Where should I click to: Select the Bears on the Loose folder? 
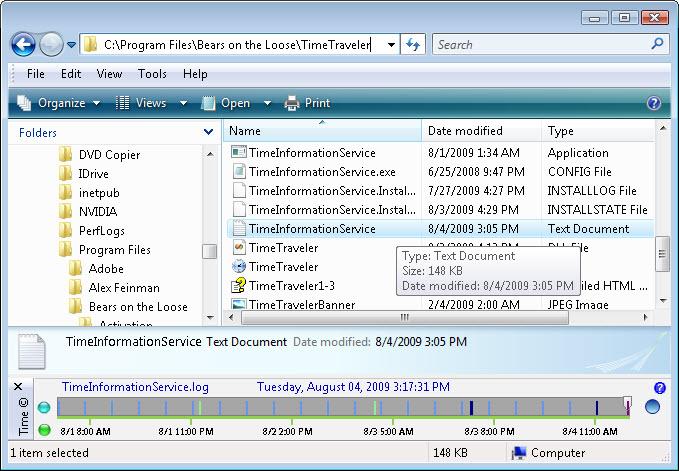(128, 307)
